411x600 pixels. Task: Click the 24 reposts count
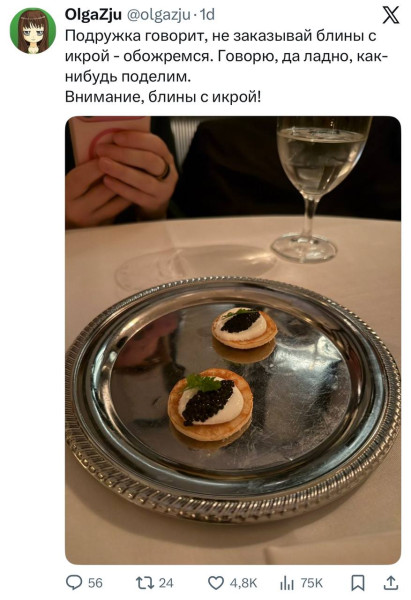pos(166,583)
